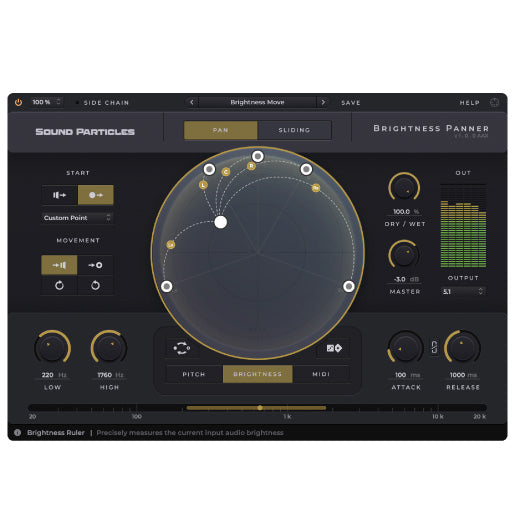
Task: Select the gold Rs channel marker
Action: point(316,188)
